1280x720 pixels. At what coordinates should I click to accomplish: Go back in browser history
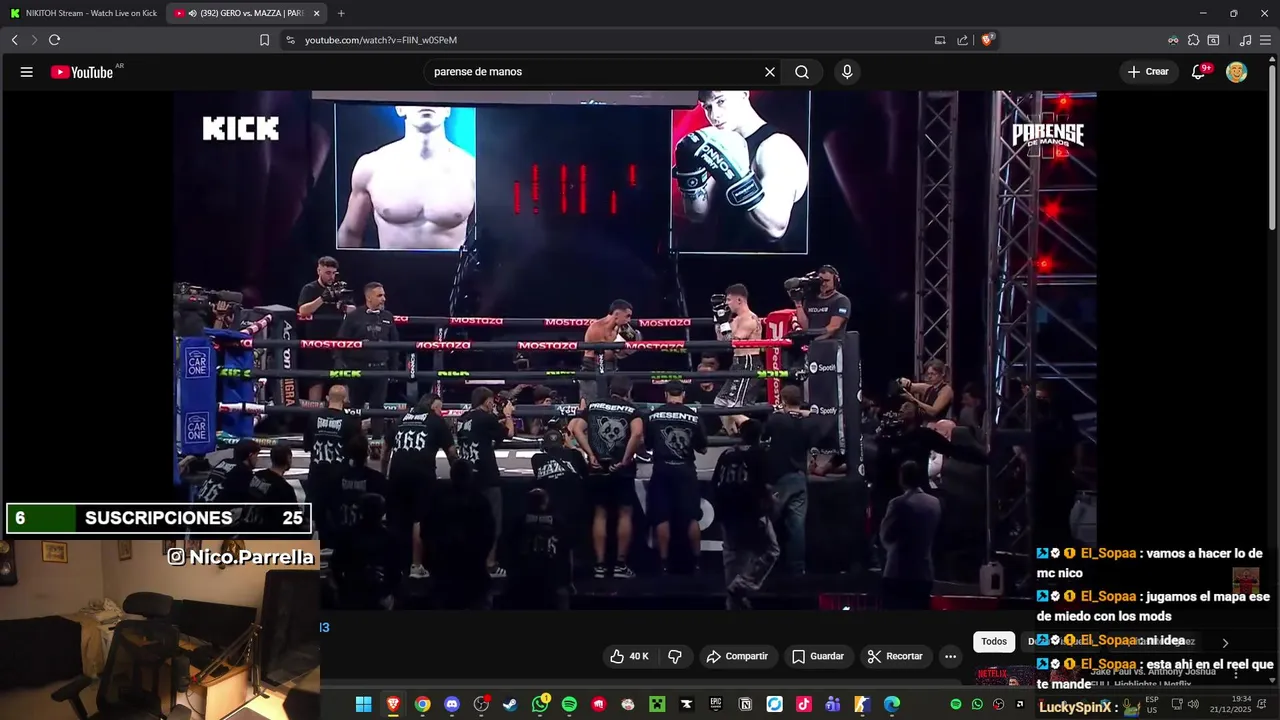[x=14, y=40]
